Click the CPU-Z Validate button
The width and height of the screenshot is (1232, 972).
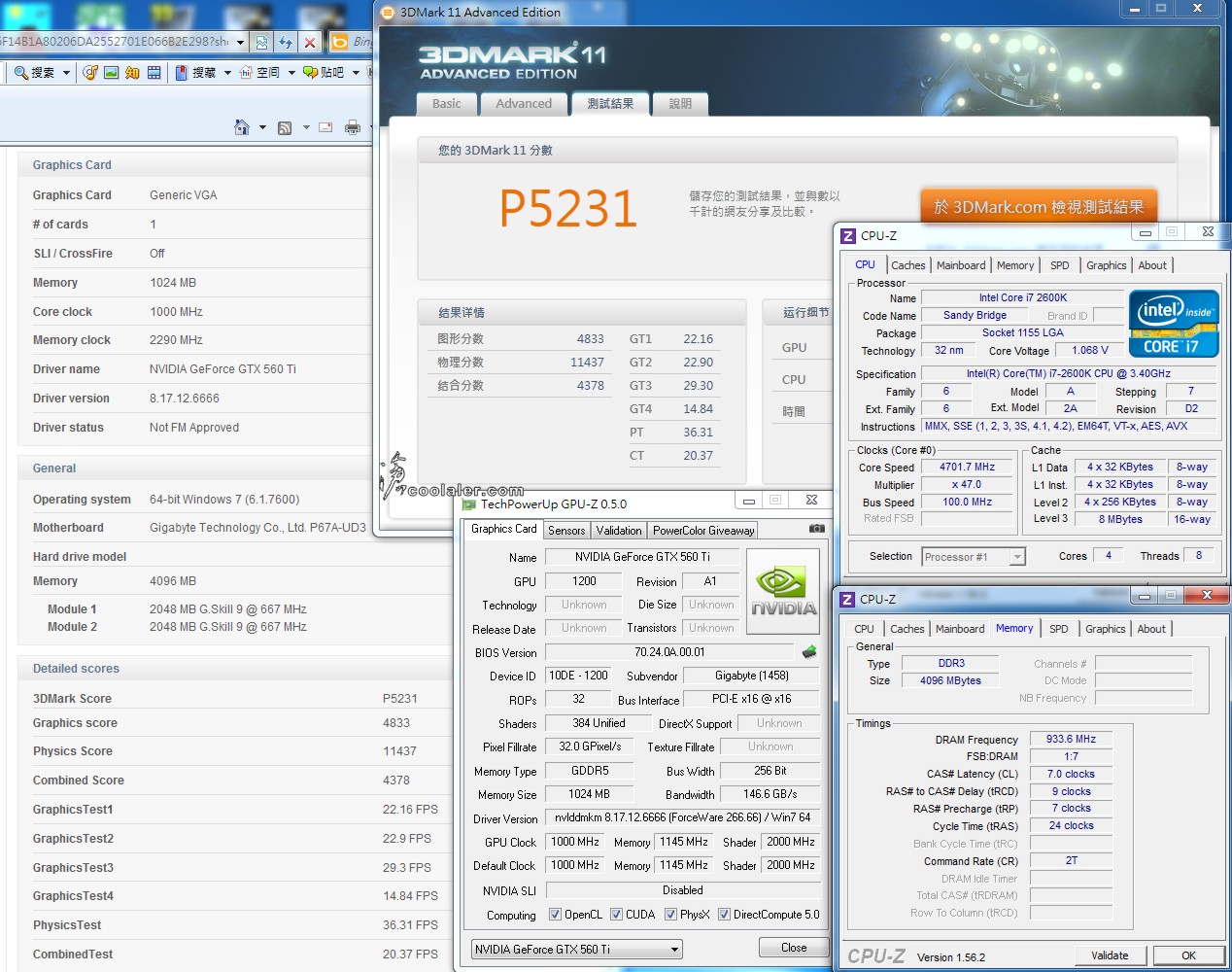[x=1110, y=955]
